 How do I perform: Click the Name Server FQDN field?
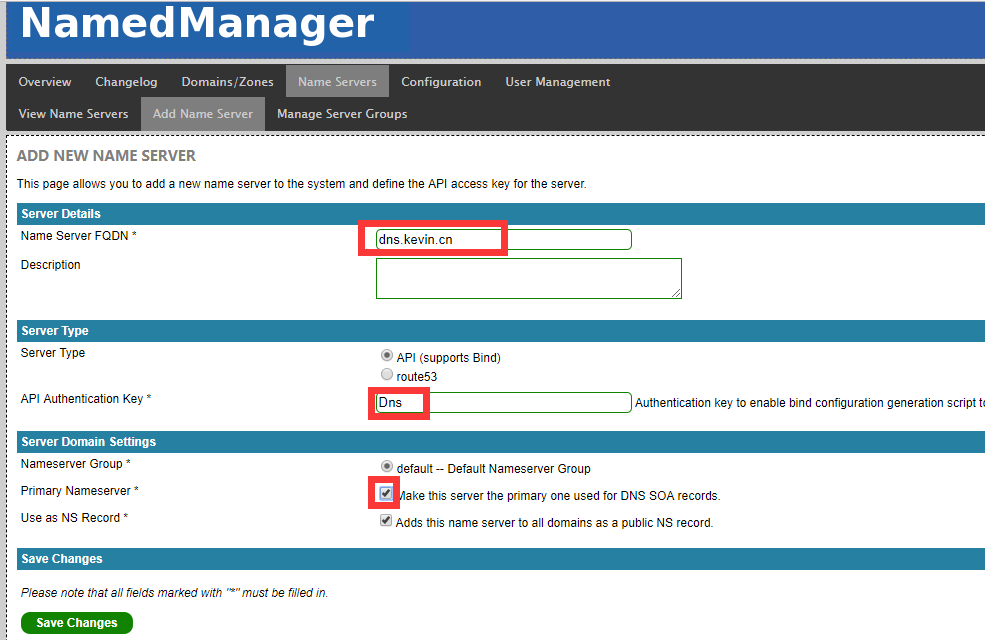[x=504, y=239]
